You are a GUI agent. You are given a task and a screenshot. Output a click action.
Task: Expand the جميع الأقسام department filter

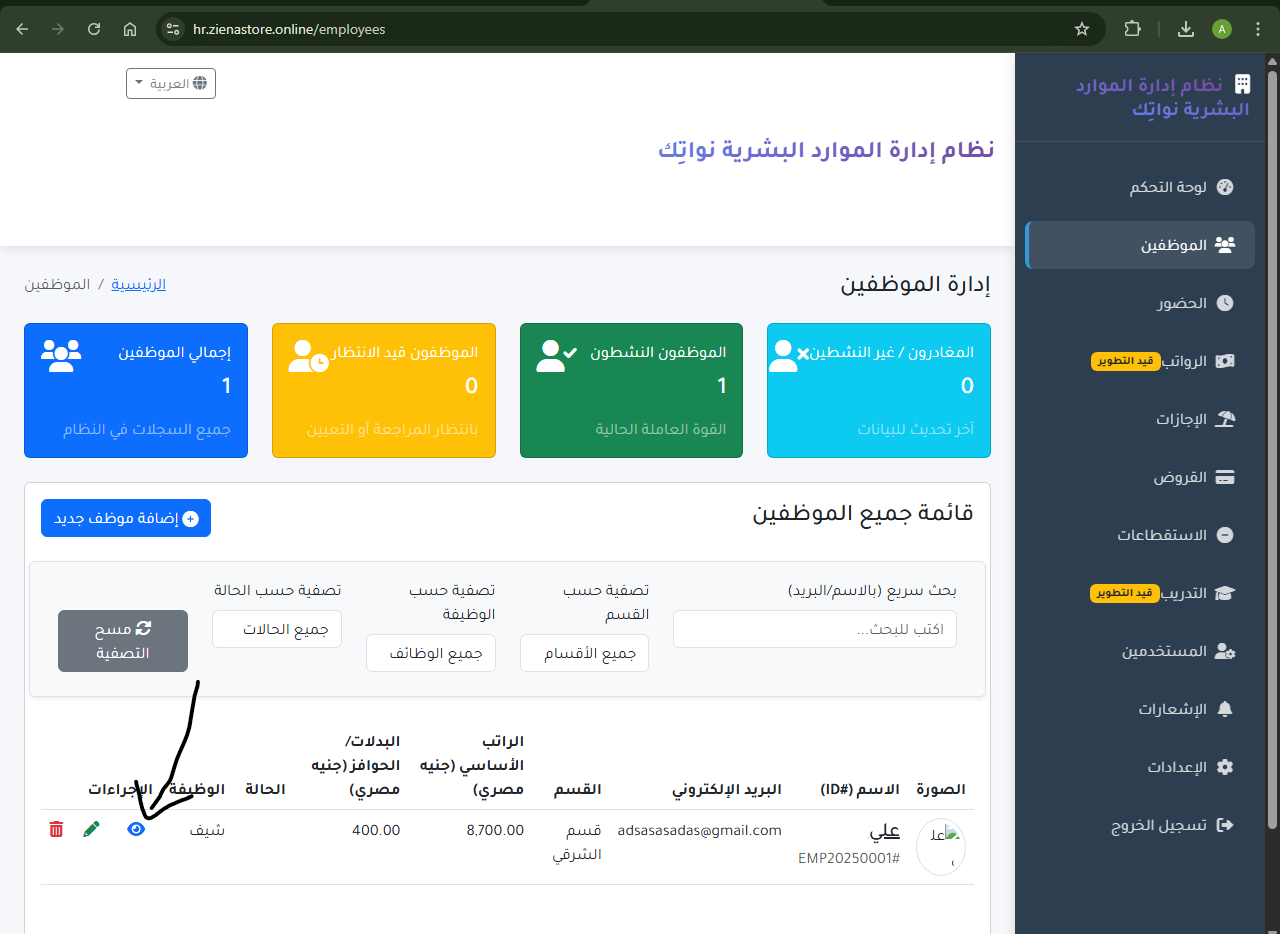(x=584, y=653)
